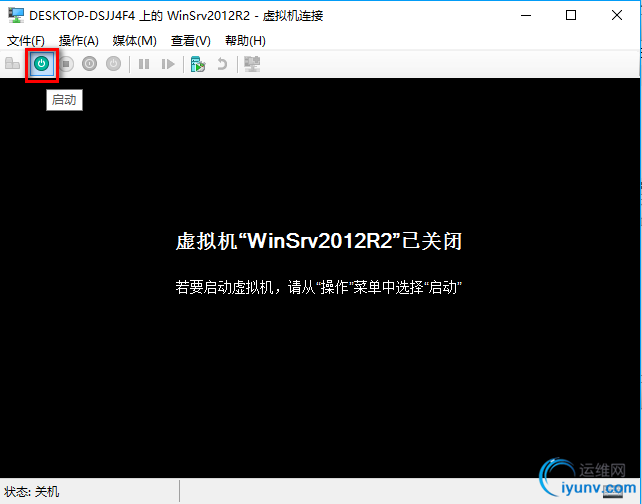Minimize the virtual machine connection window
The image size is (642, 504).
[x=526, y=16]
